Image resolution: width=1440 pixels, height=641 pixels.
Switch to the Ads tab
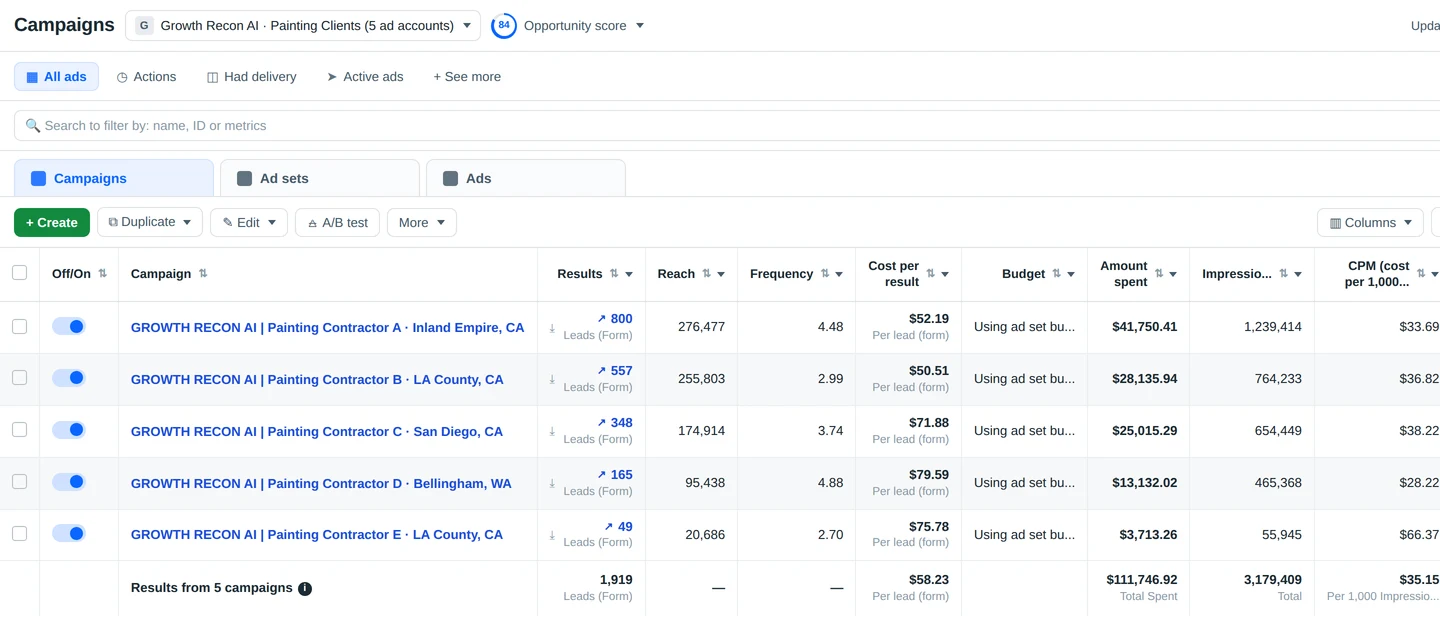pyautogui.click(x=526, y=178)
